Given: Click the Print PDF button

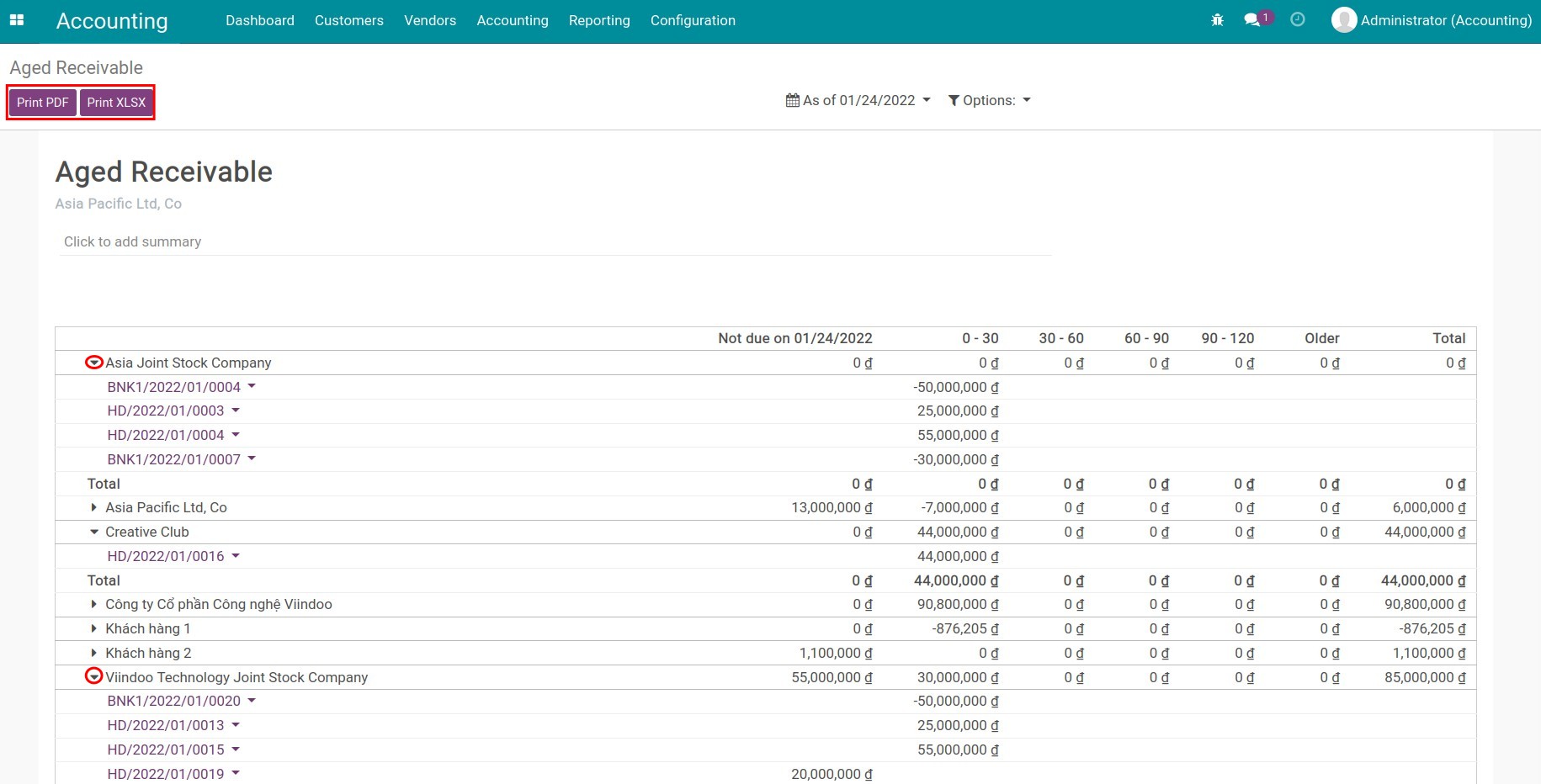Looking at the screenshot, I should tap(42, 102).
